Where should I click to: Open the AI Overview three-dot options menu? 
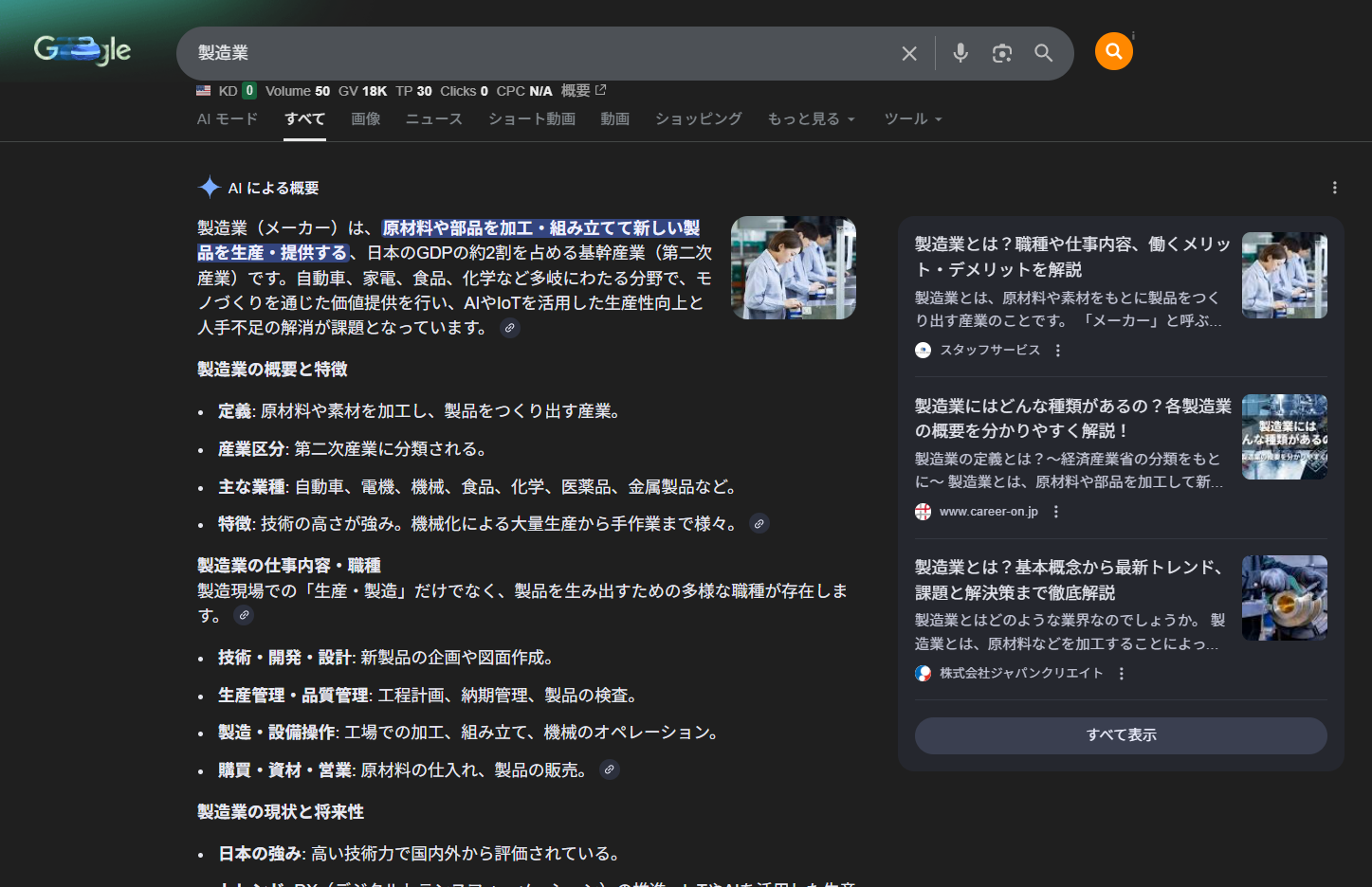(1334, 188)
